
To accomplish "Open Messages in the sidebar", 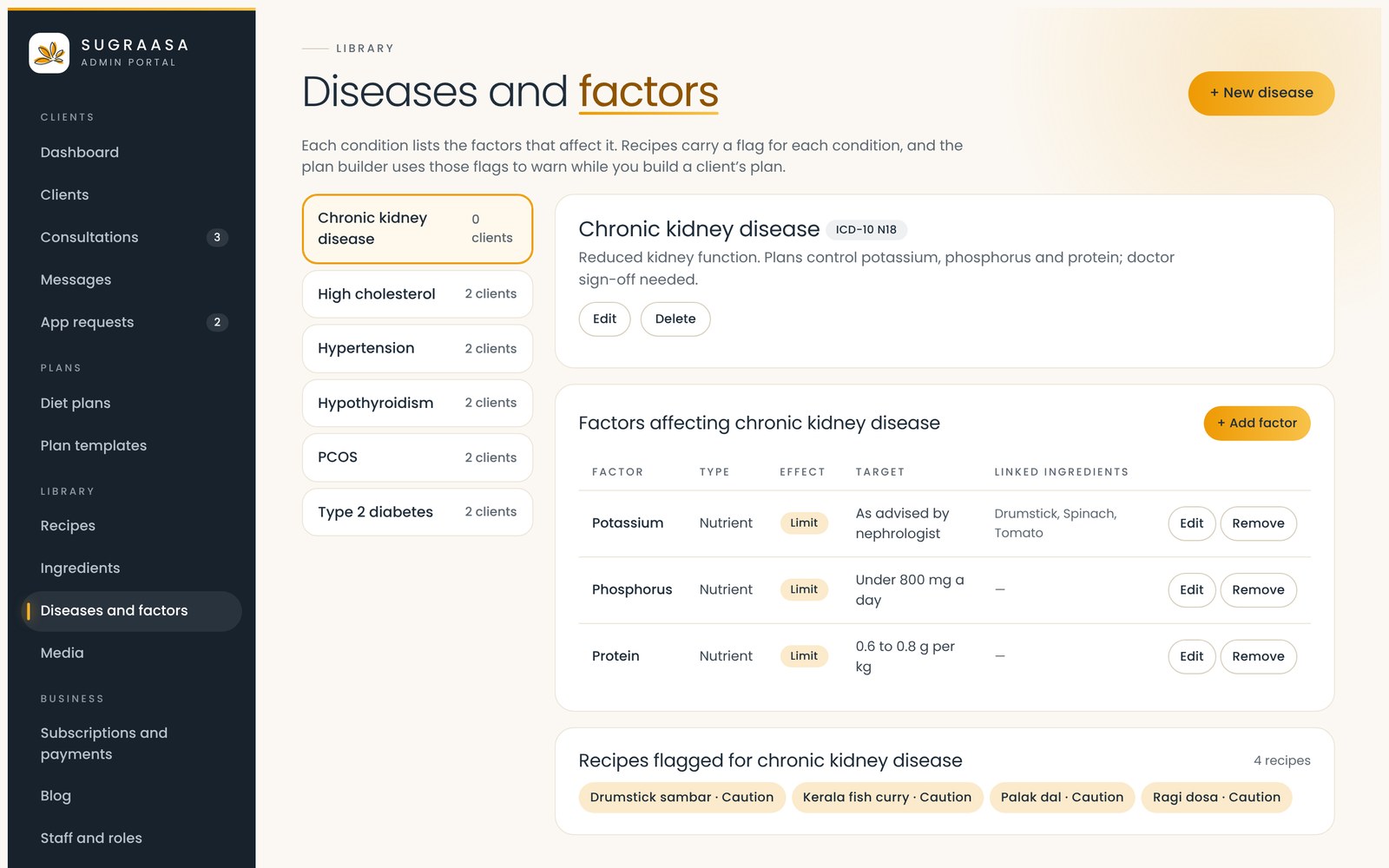I will (x=131, y=279).
